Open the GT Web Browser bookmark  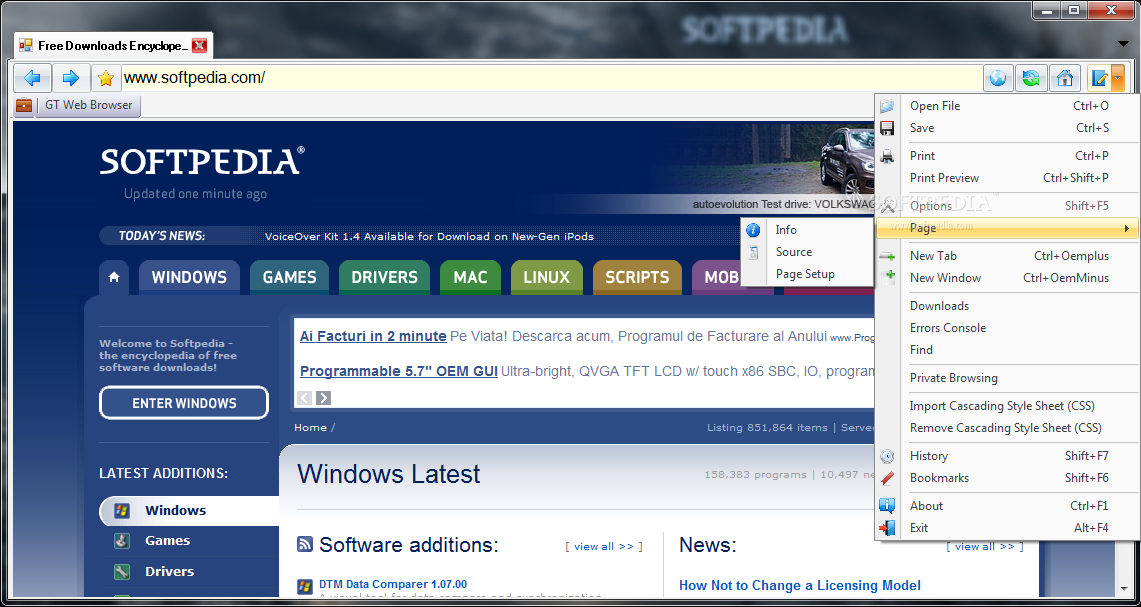pyautogui.click(x=89, y=105)
